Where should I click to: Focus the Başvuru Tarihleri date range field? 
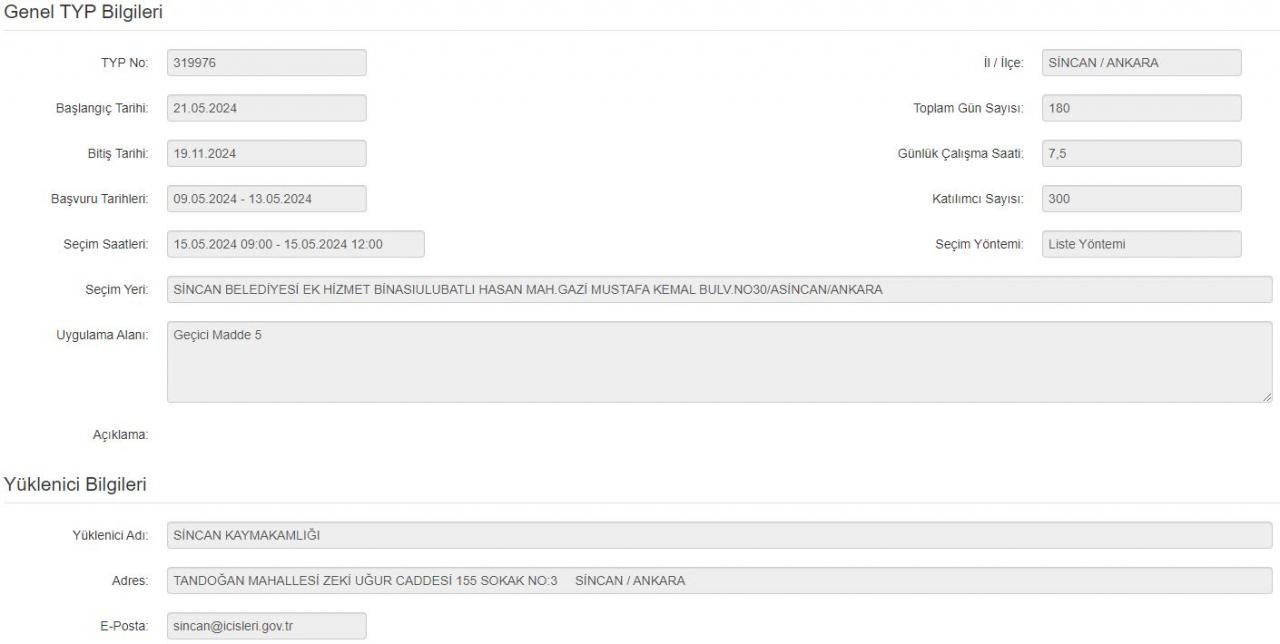tap(266, 199)
